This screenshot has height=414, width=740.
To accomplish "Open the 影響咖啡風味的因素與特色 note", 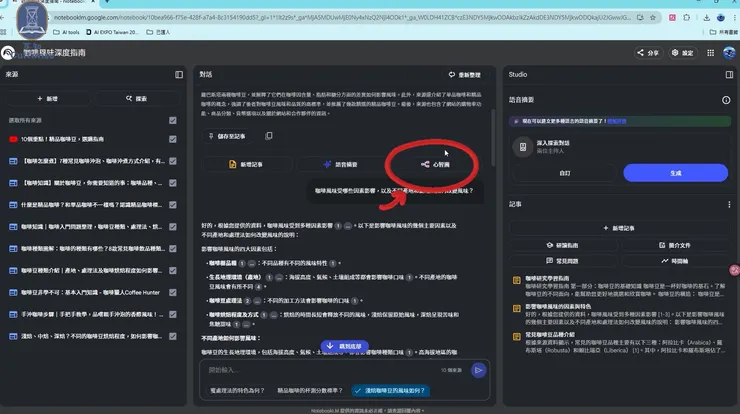I will click(620, 314).
